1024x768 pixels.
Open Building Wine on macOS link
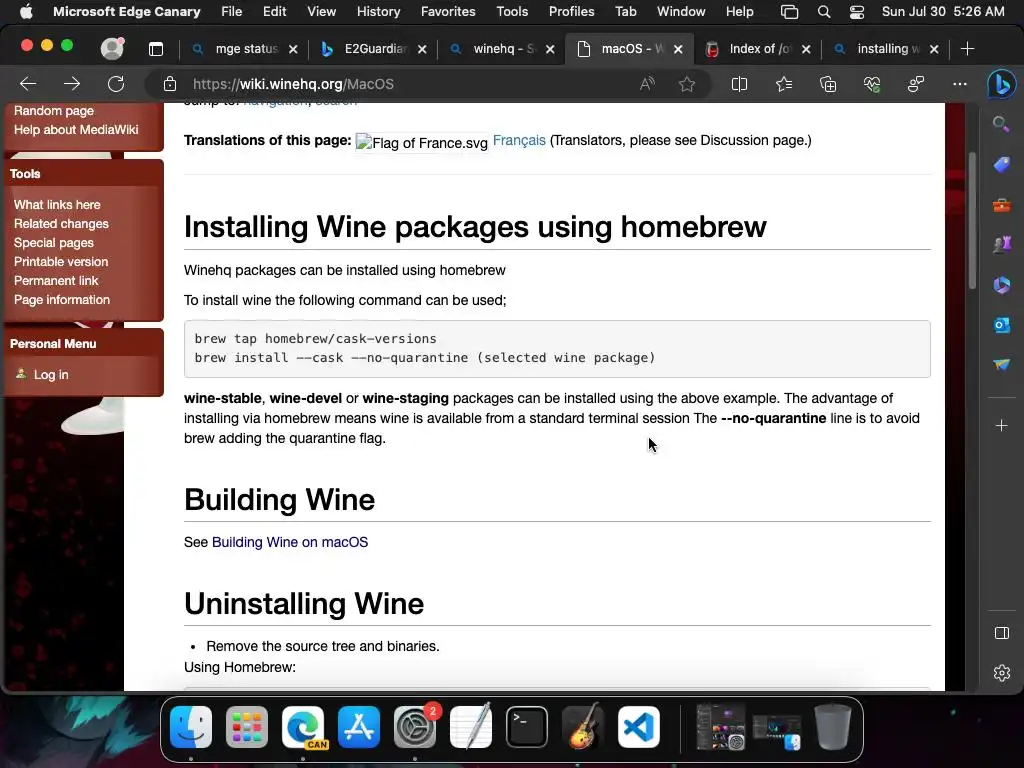[290, 542]
